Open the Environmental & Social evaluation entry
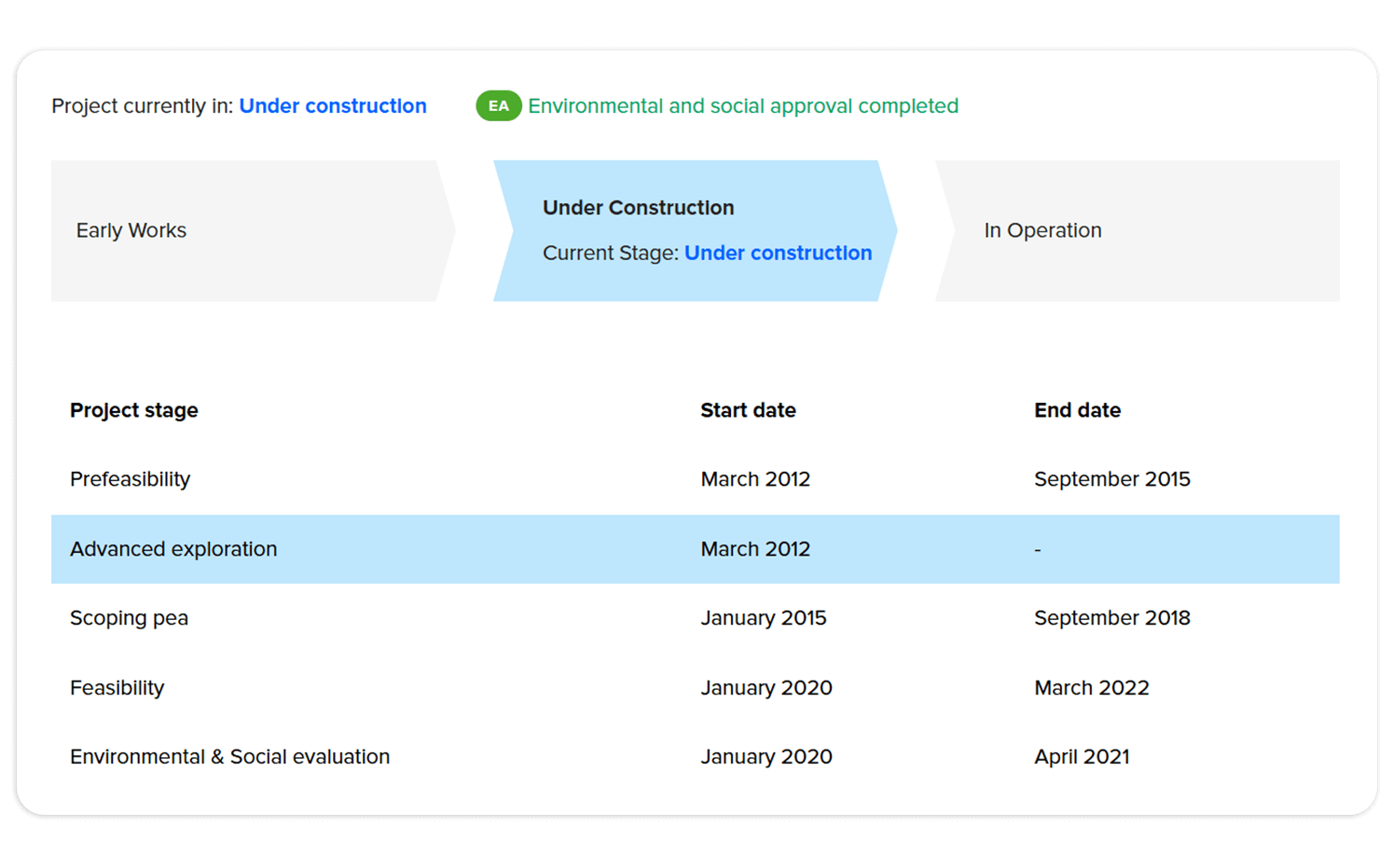This screenshot has height=868, width=1393. [x=229, y=756]
